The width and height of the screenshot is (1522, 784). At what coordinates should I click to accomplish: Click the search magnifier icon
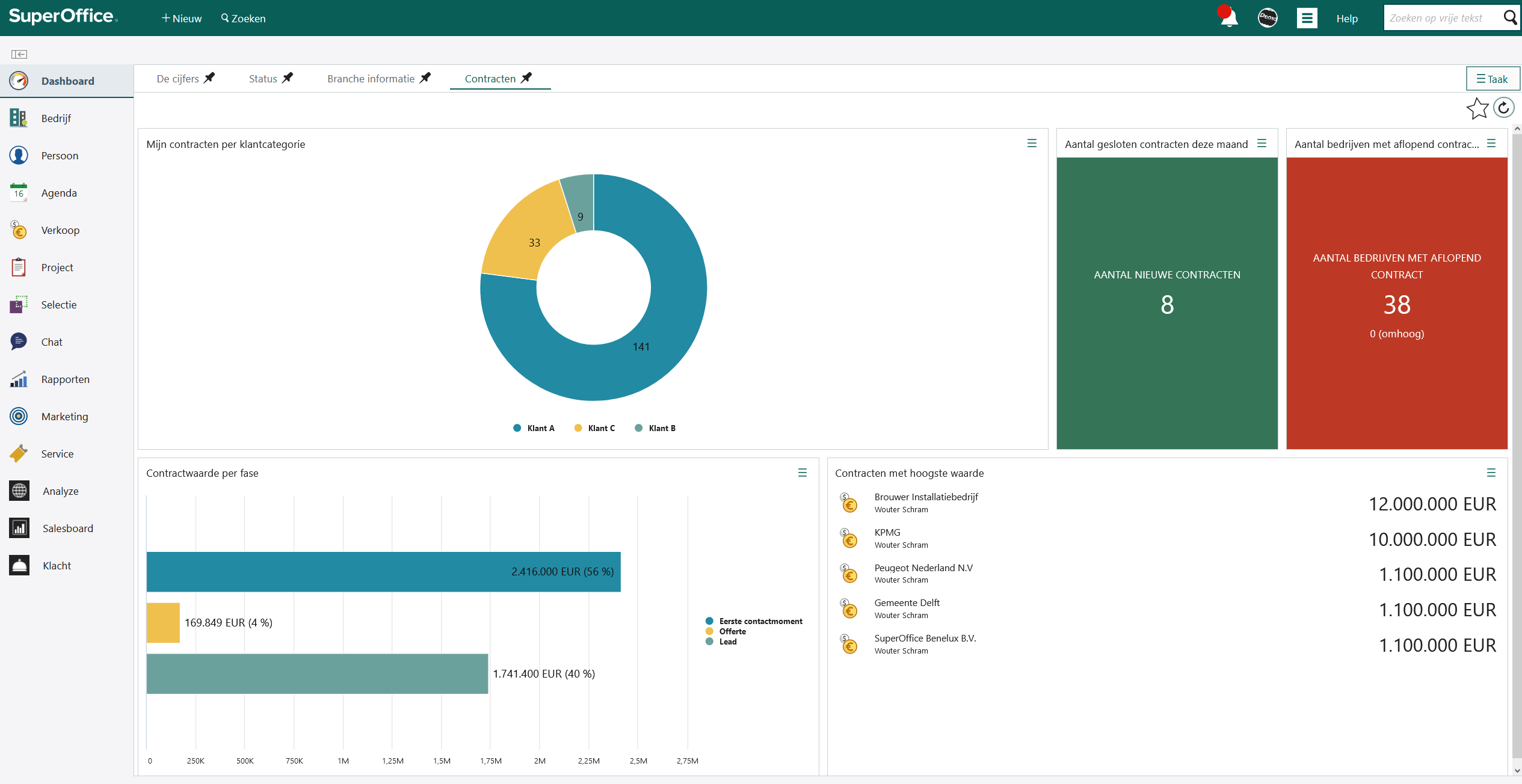tap(1510, 17)
